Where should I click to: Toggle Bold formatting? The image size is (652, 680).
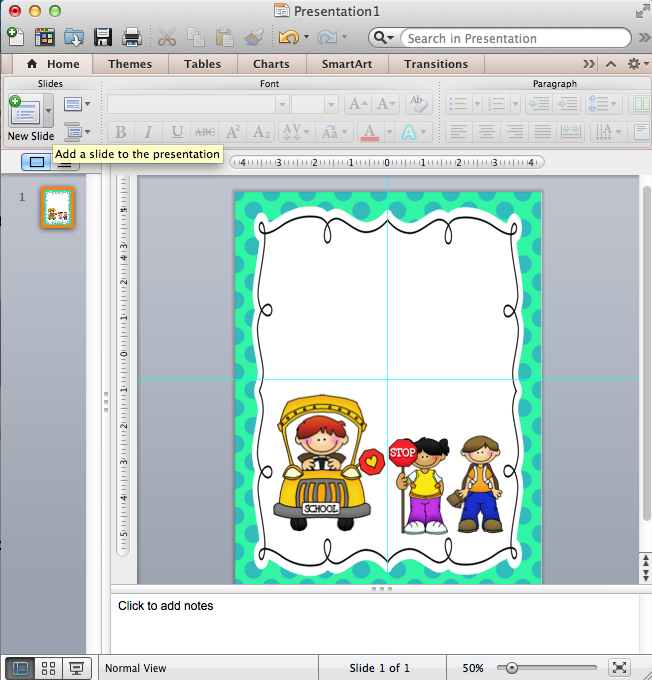pyautogui.click(x=121, y=132)
